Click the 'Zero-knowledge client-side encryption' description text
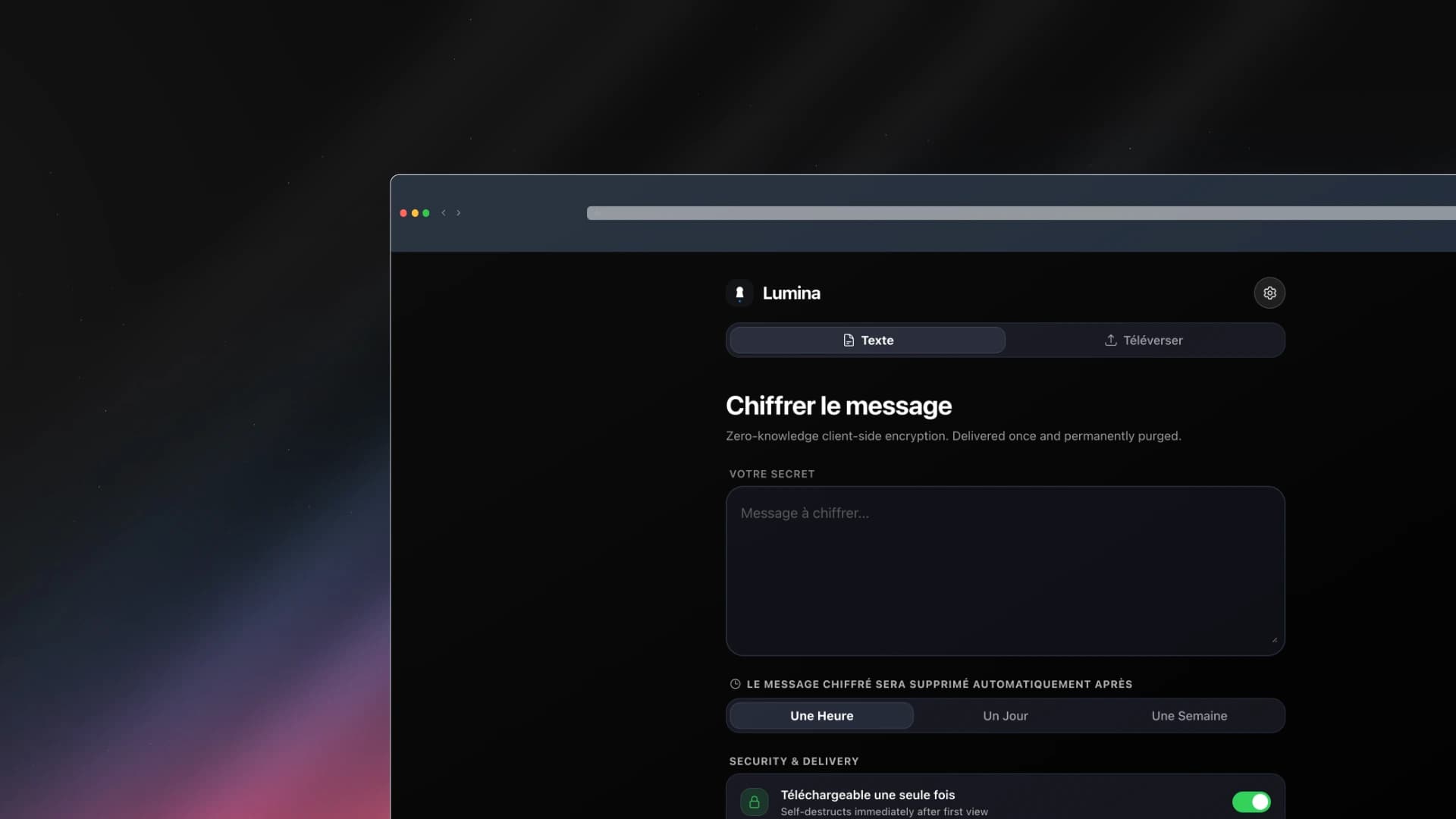 (x=953, y=436)
